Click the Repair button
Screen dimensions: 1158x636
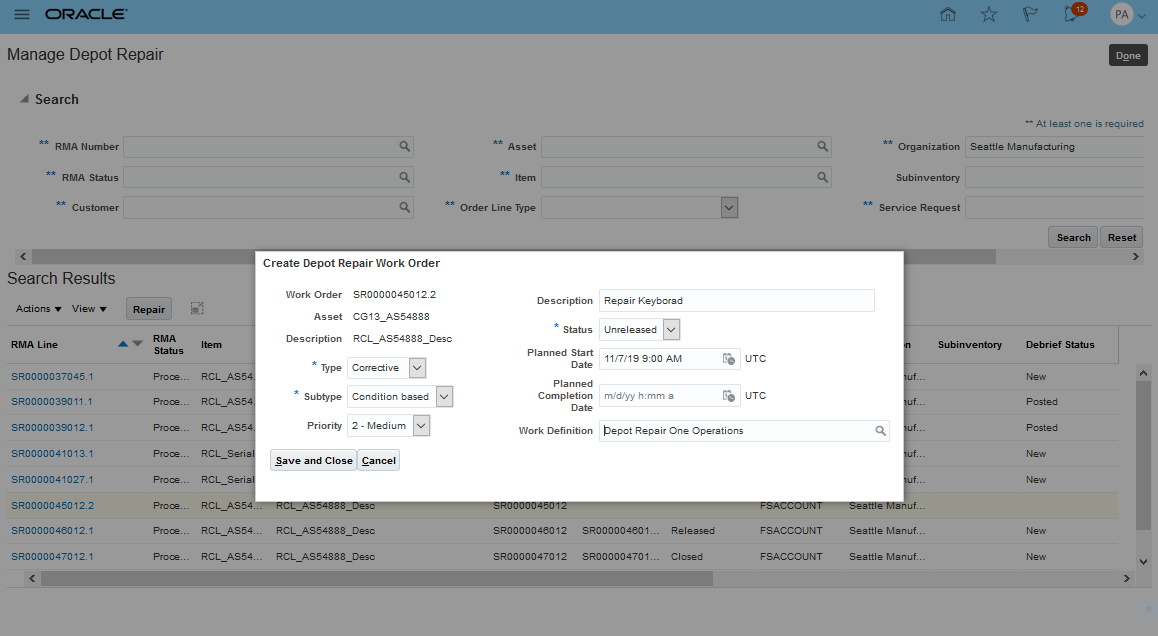pyautogui.click(x=148, y=310)
